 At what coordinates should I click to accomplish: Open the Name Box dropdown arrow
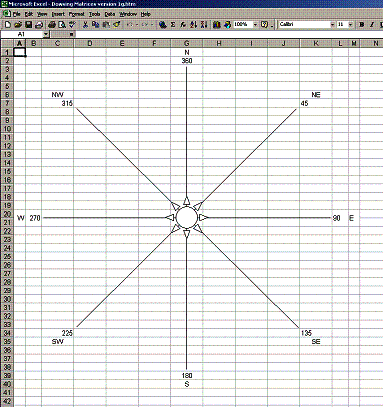(x=46, y=34)
